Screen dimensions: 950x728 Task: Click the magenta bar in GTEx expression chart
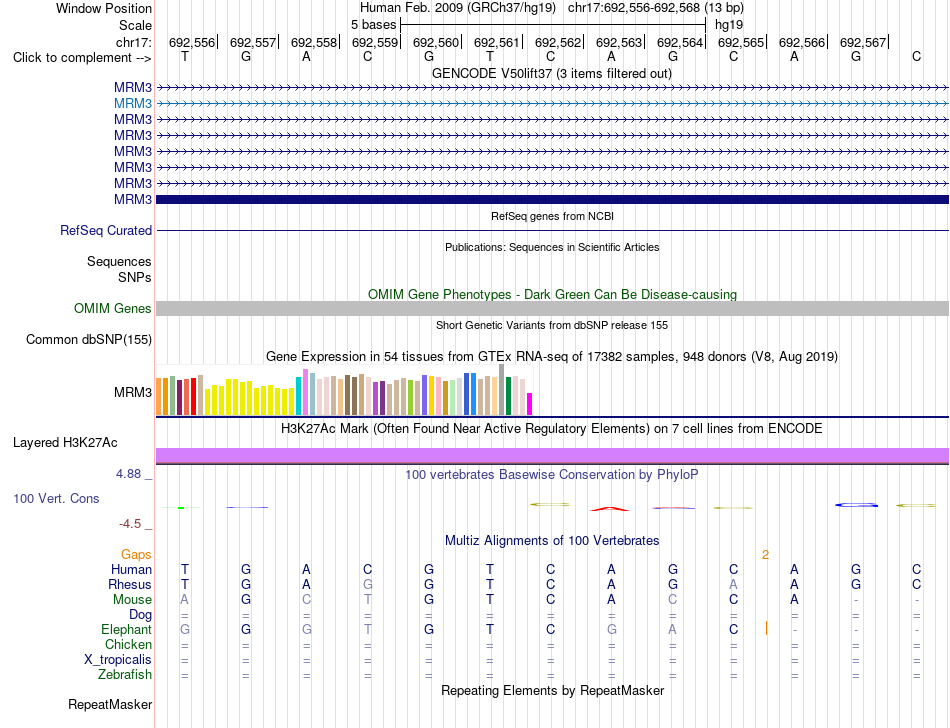530,404
